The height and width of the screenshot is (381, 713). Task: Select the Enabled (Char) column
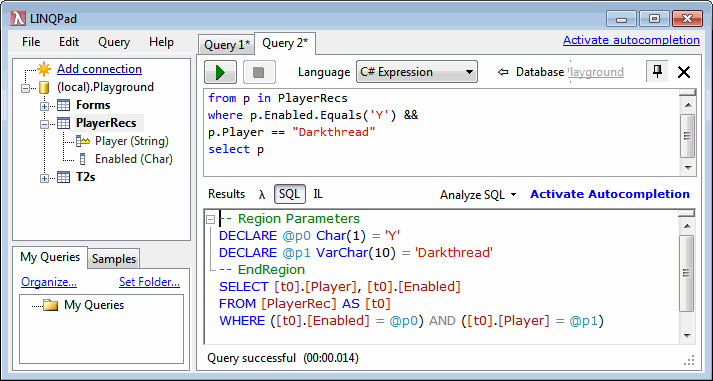click(x=134, y=159)
